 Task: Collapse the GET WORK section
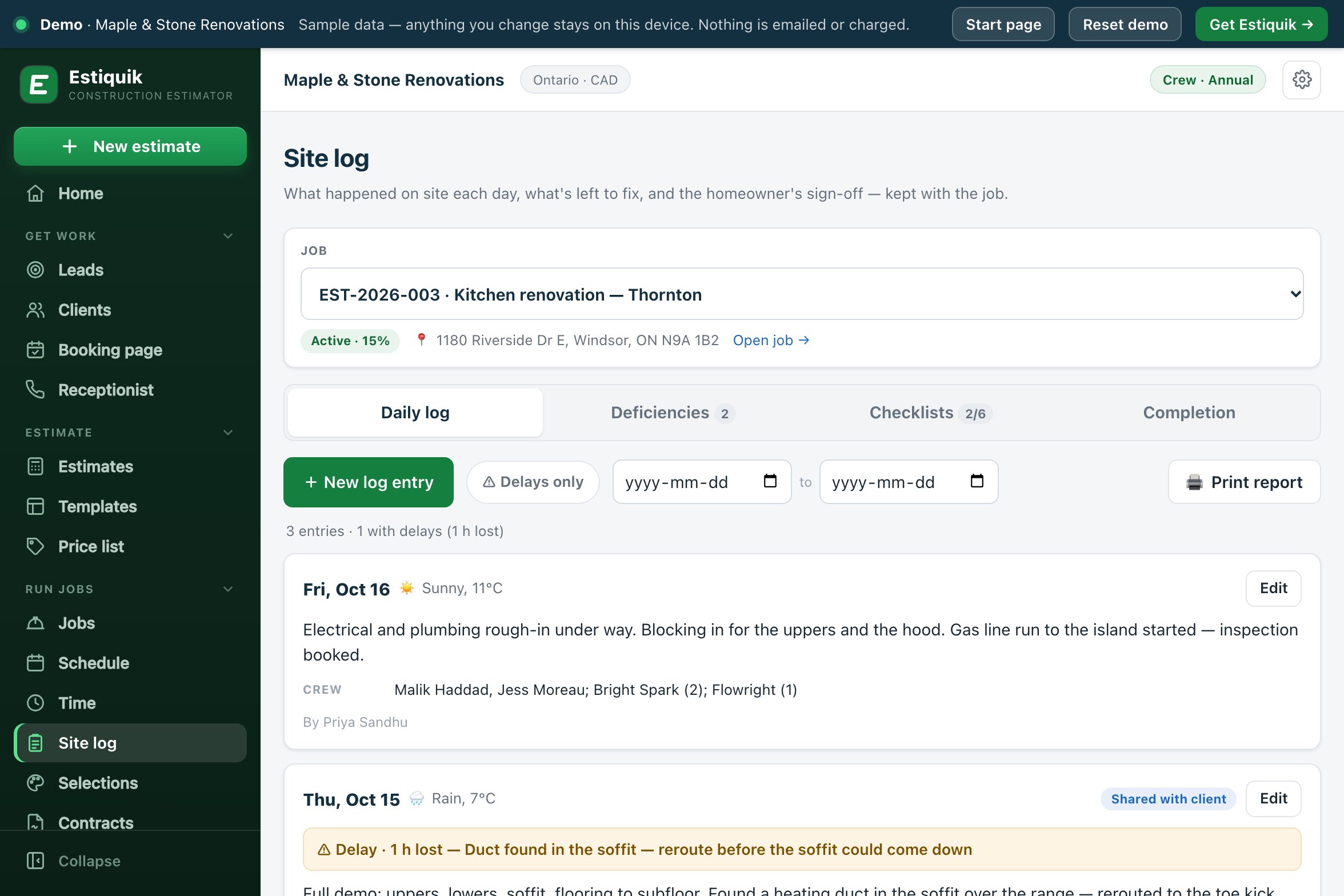tap(228, 236)
